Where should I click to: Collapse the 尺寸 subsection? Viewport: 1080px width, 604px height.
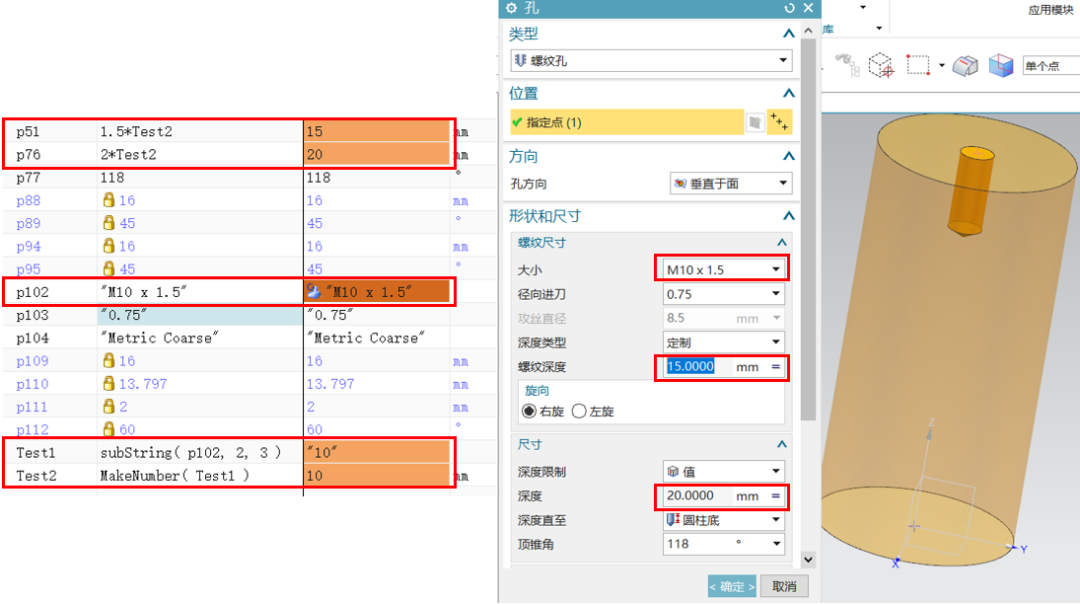(x=782, y=444)
